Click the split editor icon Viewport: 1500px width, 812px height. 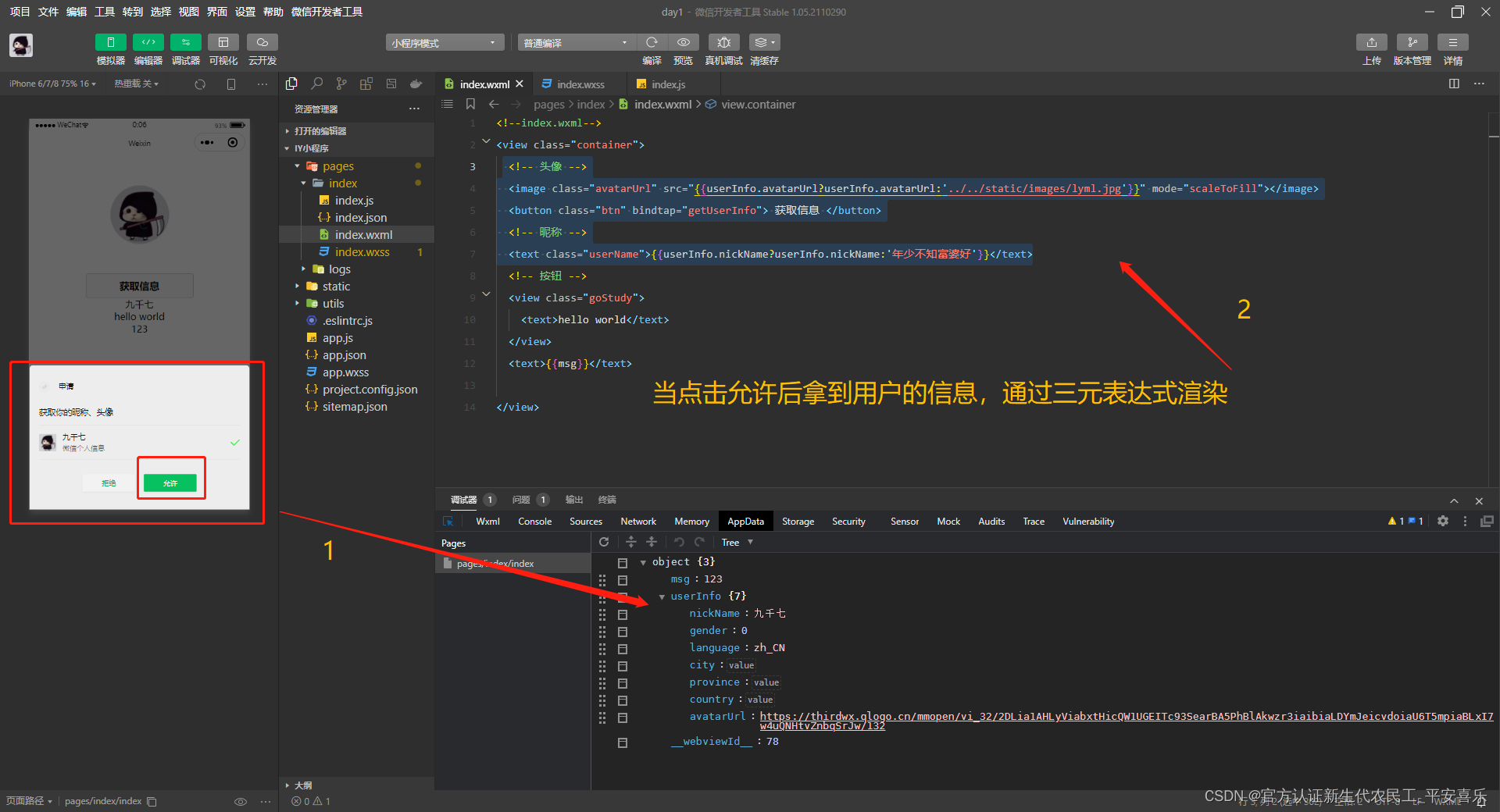pyautogui.click(x=1454, y=84)
